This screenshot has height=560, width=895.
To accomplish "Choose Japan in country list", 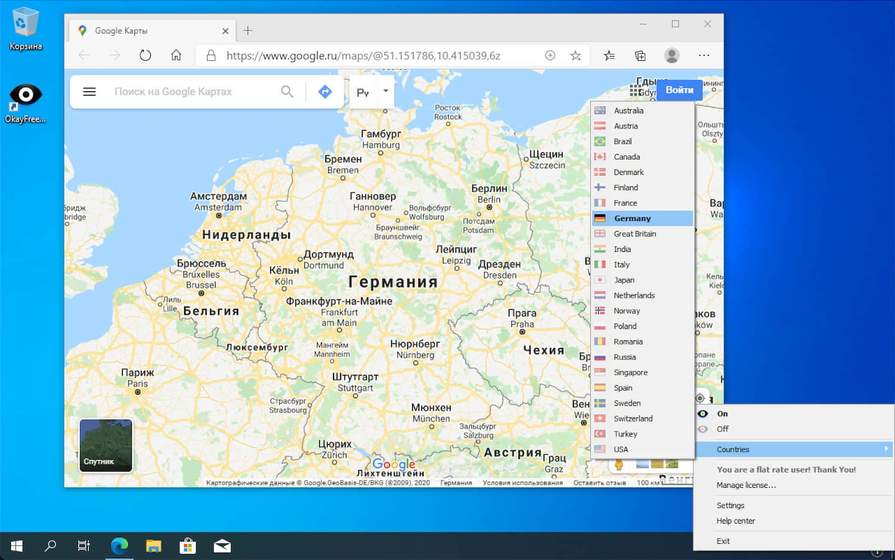I will [x=643, y=280].
